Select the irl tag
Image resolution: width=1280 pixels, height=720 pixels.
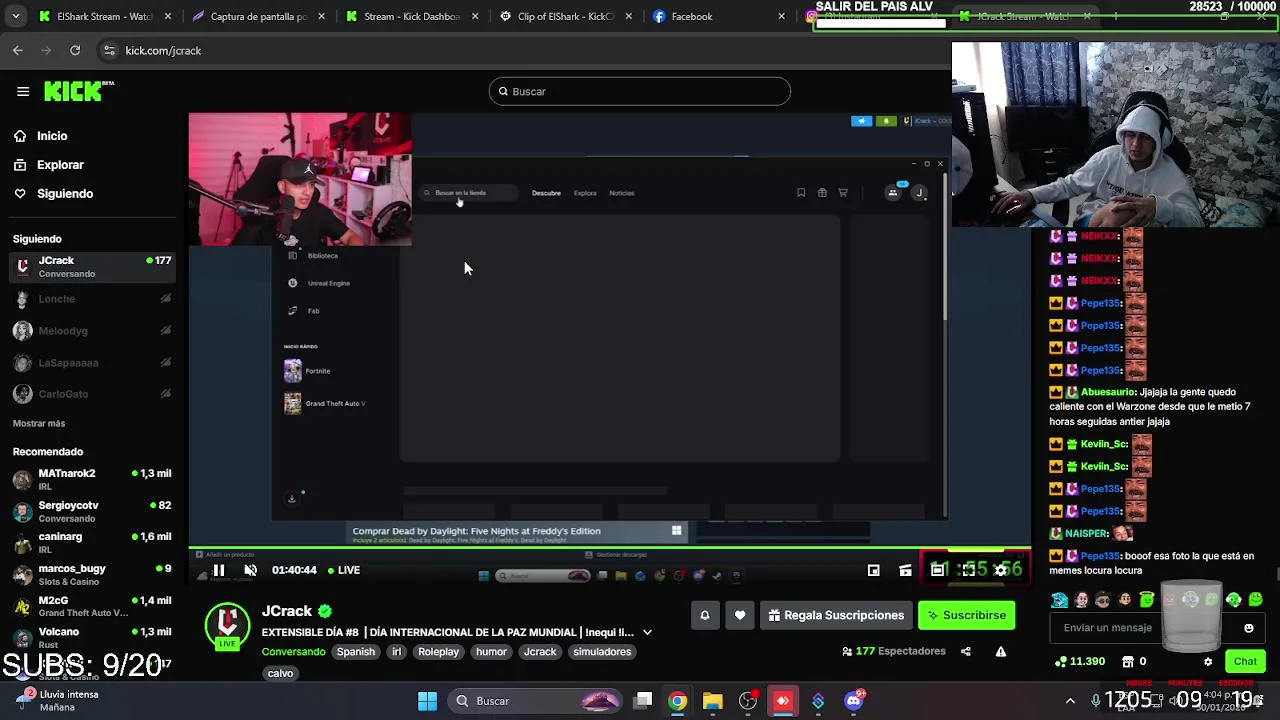point(396,652)
